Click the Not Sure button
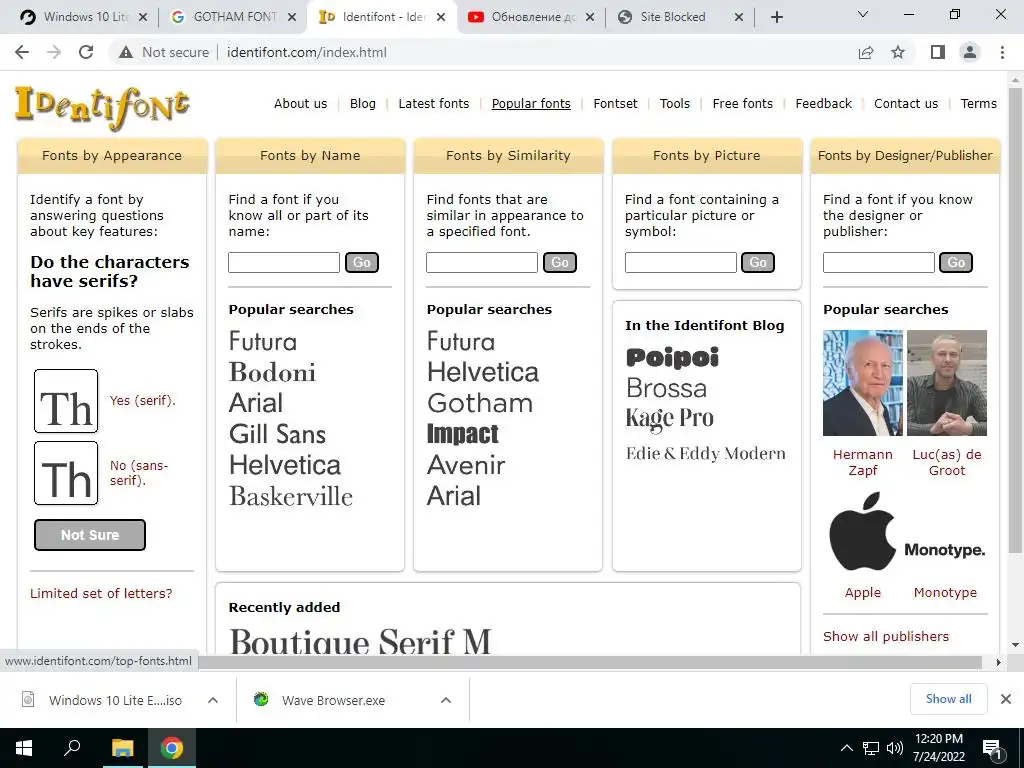1024x768 pixels. click(x=89, y=535)
